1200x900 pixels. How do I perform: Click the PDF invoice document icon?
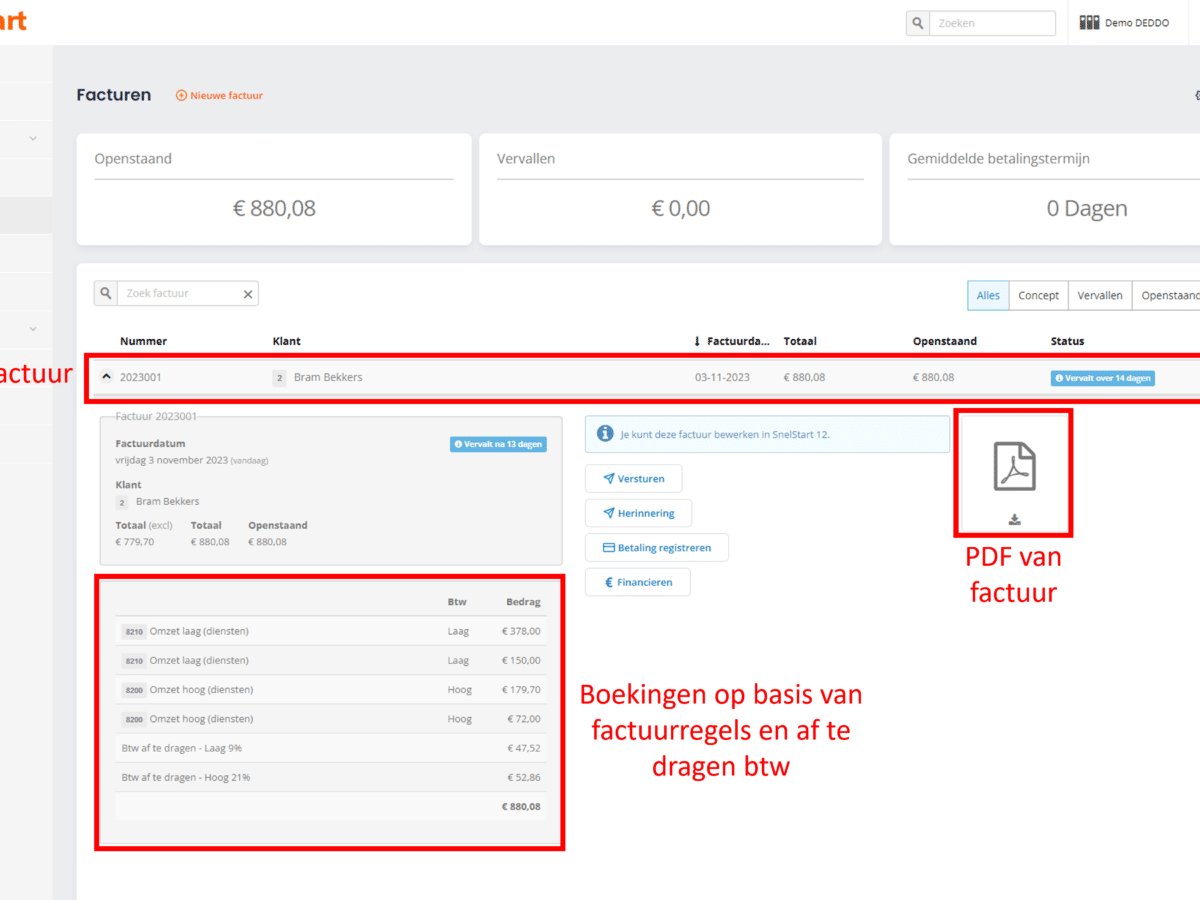(1014, 466)
